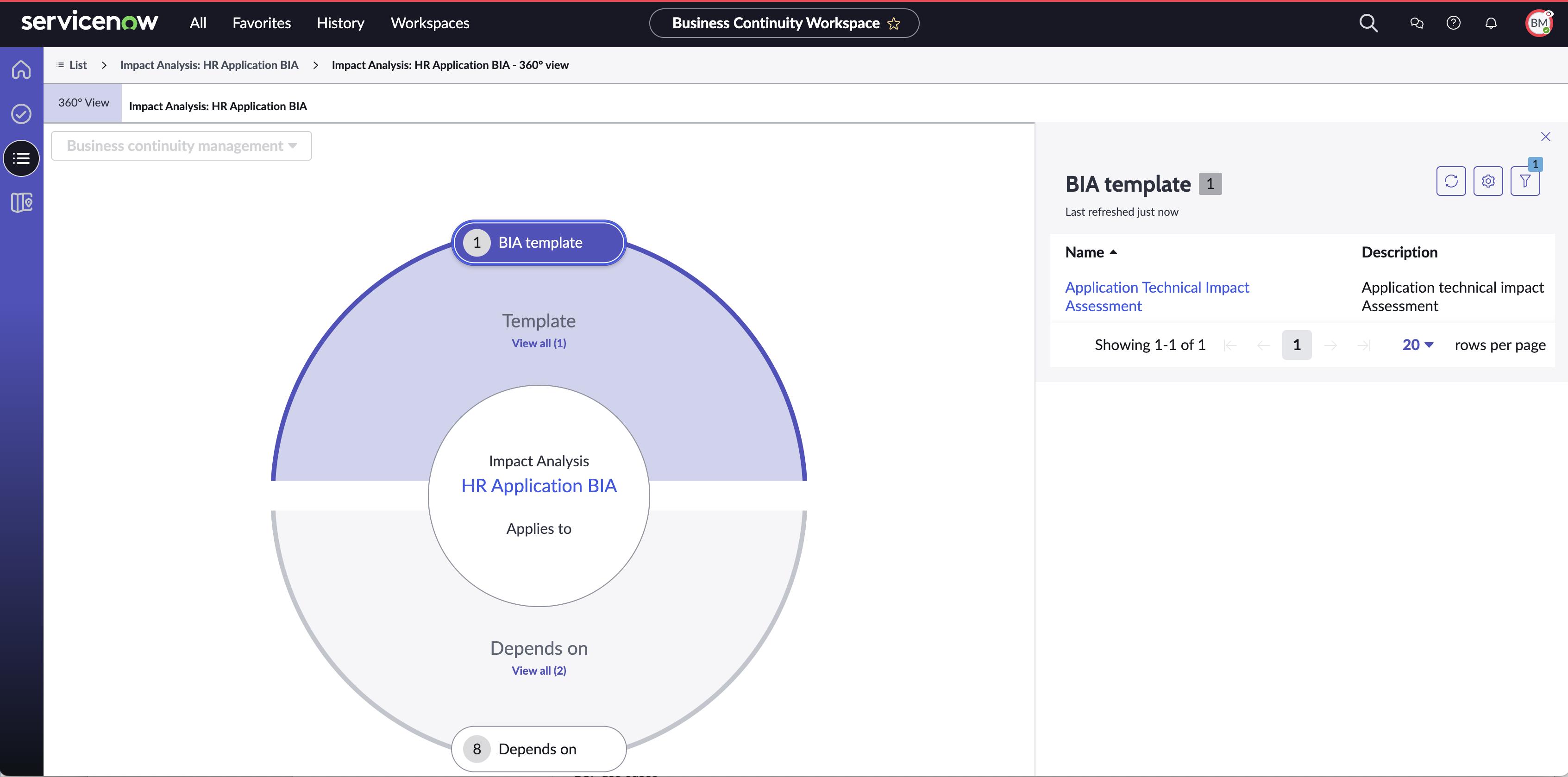Go to Home in left sidebar

click(x=21, y=69)
